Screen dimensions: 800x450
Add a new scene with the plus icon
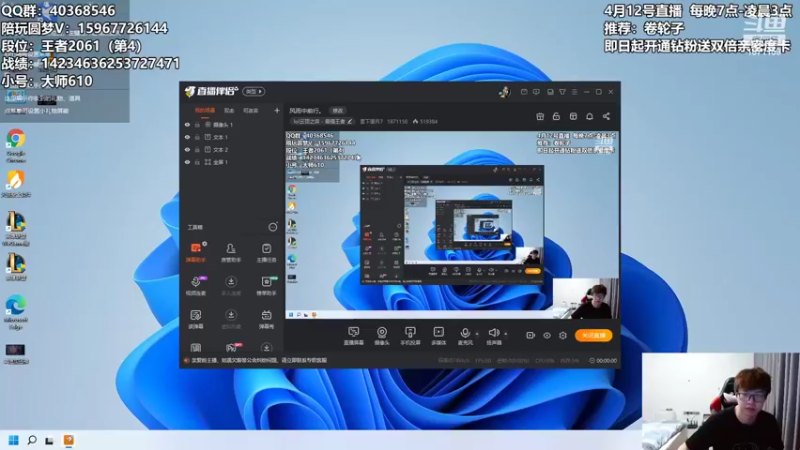point(277,110)
